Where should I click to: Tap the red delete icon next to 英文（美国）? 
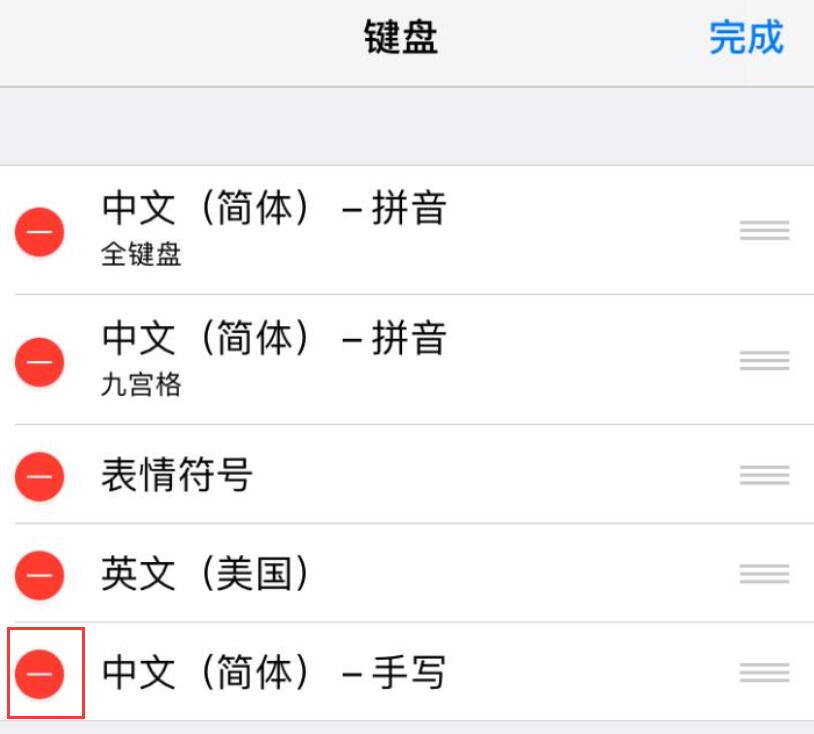point(40,576)
